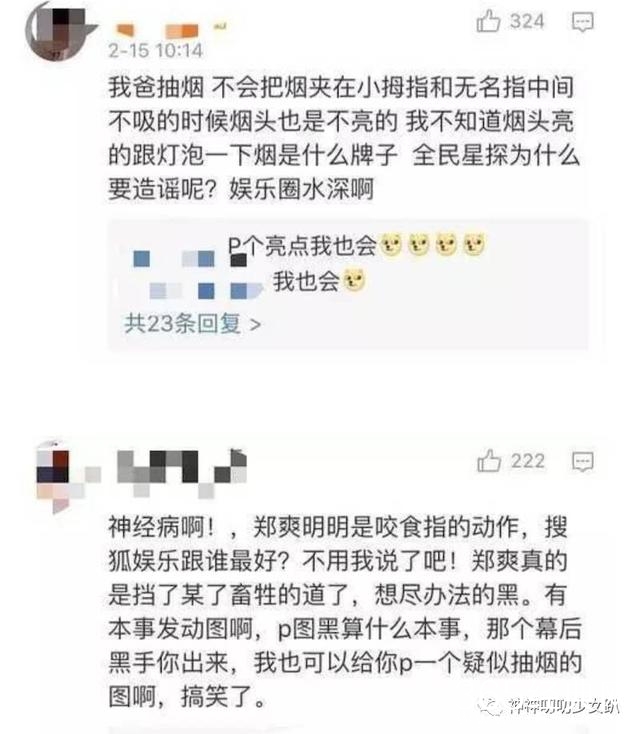Tap replier name before "我也会"
The width and height of the screenshot is (640, 734).
click(x=205, y=290)
